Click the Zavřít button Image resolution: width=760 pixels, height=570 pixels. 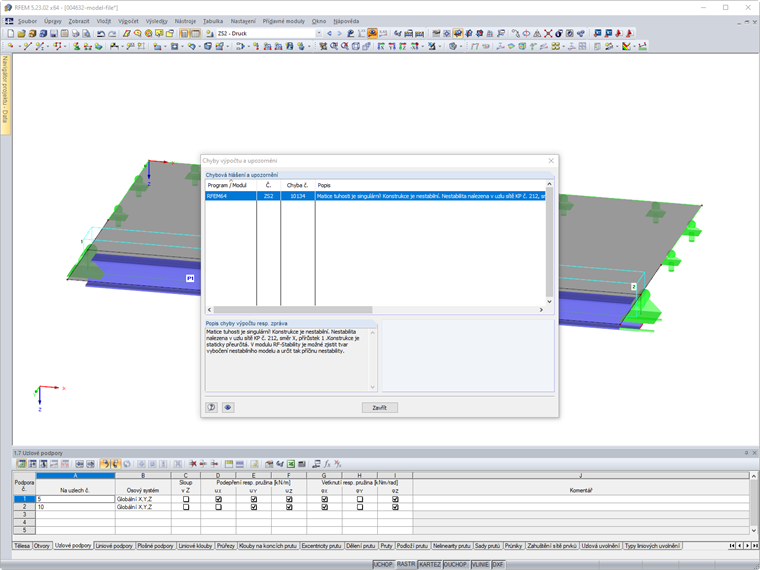pyautogui.click(x=380, y=408)
